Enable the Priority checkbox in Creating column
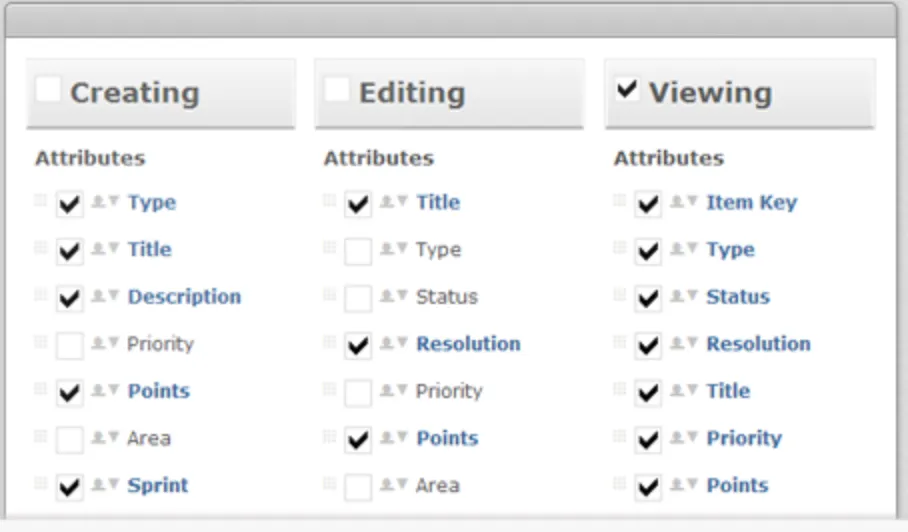The width and height of the screenshot is (908, 532). point(69,346)
